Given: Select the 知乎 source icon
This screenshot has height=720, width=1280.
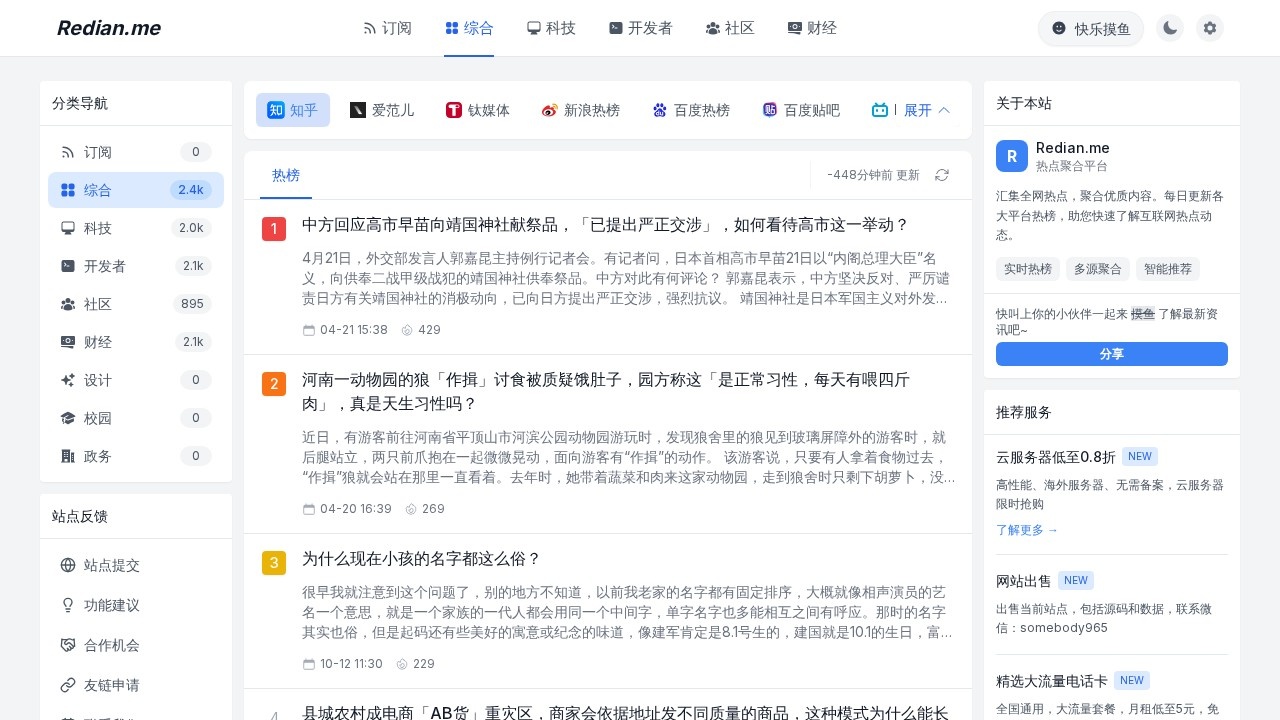Looking at the screenshot, I should (277, 110).
